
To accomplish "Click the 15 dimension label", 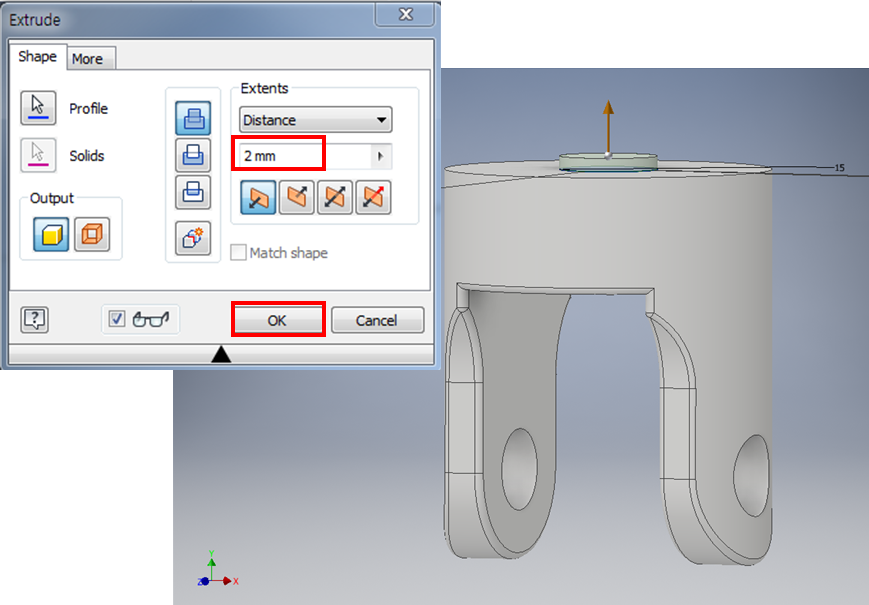I will [x=840, y=167].
